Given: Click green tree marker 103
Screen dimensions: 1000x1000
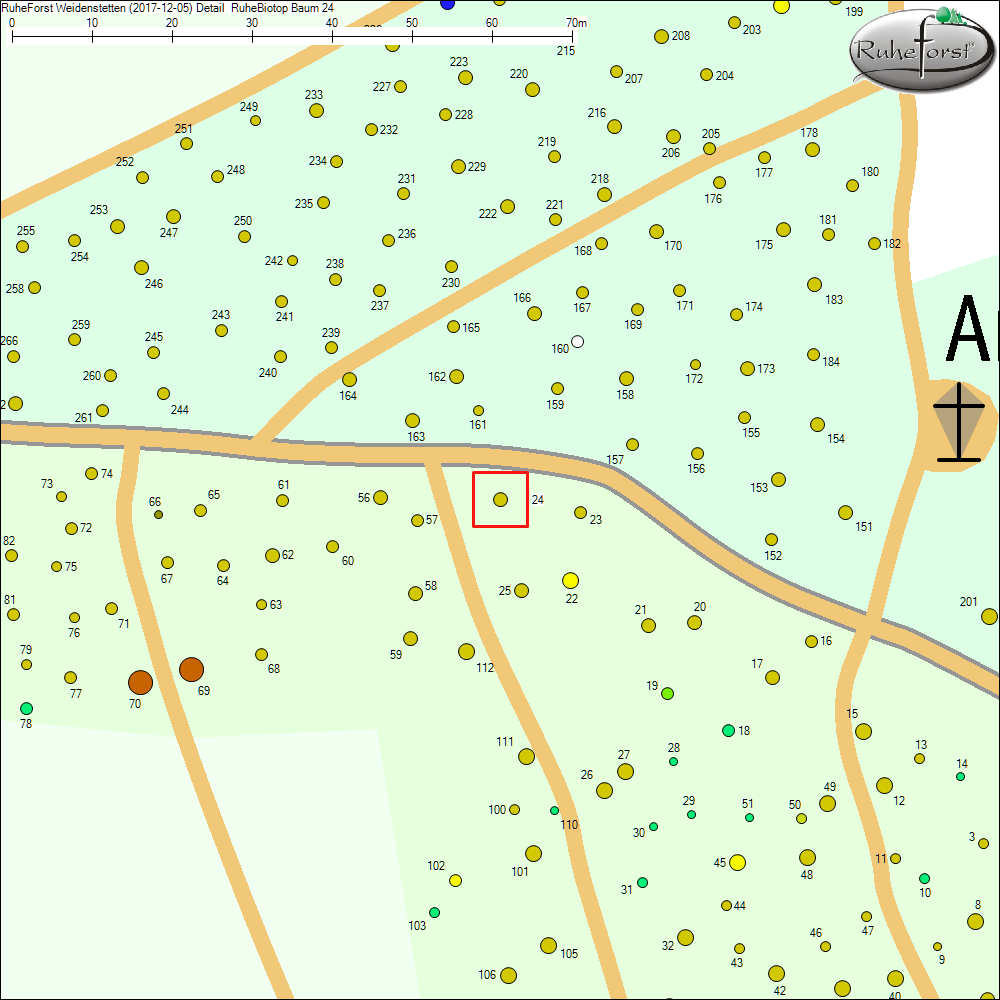Looking at the screenshot, I should click(434, 912).
